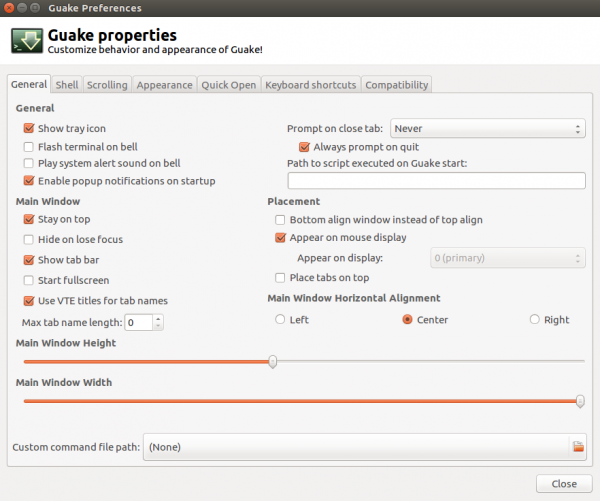Open the Custom command file path chooser

point(356,446)
